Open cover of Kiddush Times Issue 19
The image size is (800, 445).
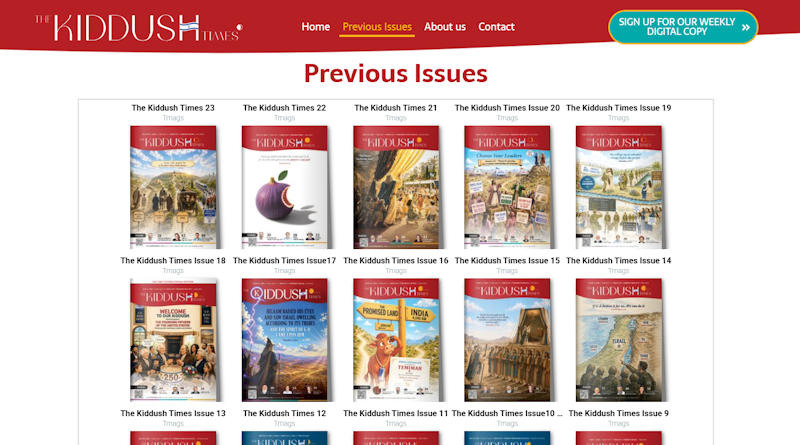pos(619,187)
